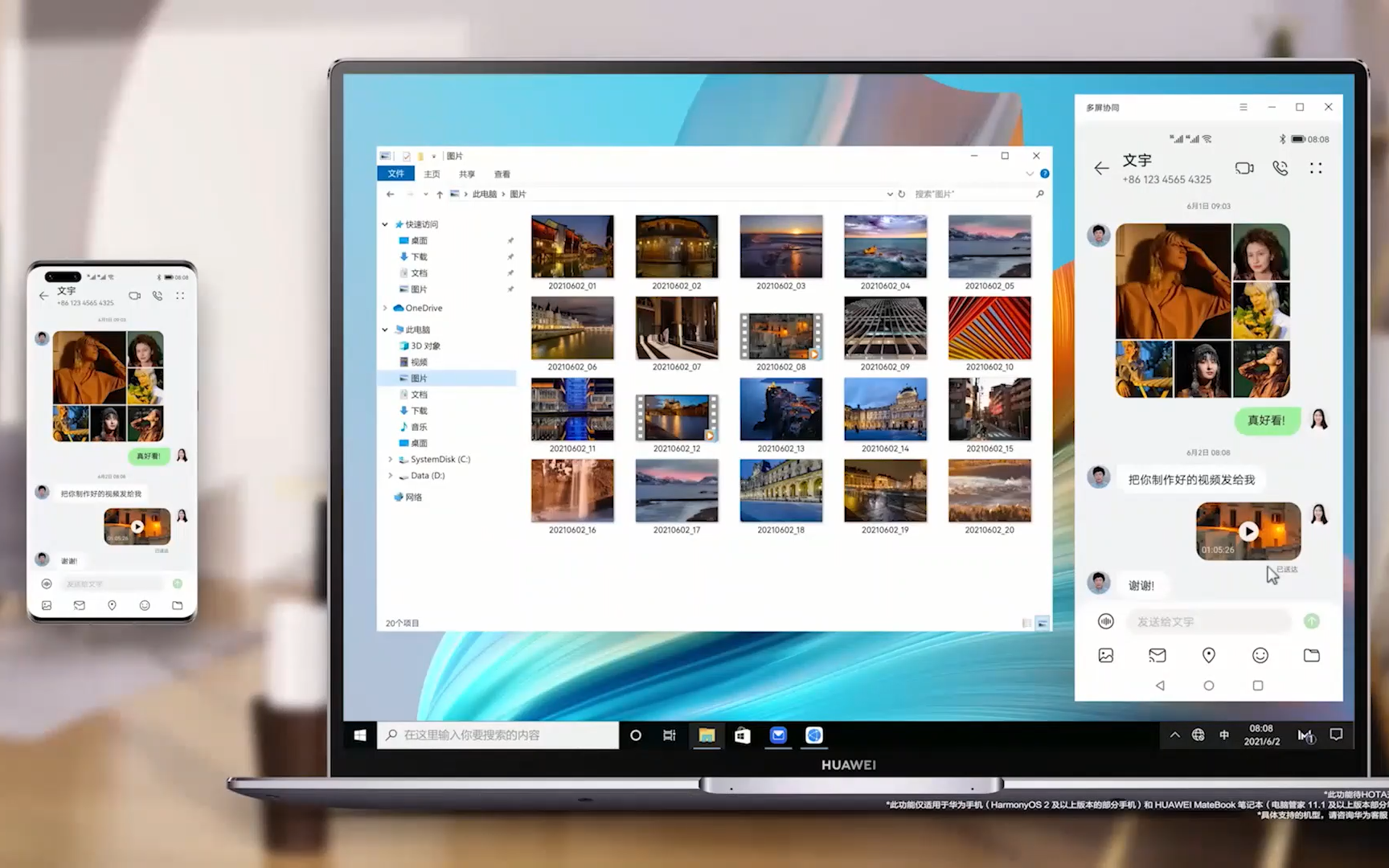Open the 文件 menu in File Explorer

click(395, 174)
